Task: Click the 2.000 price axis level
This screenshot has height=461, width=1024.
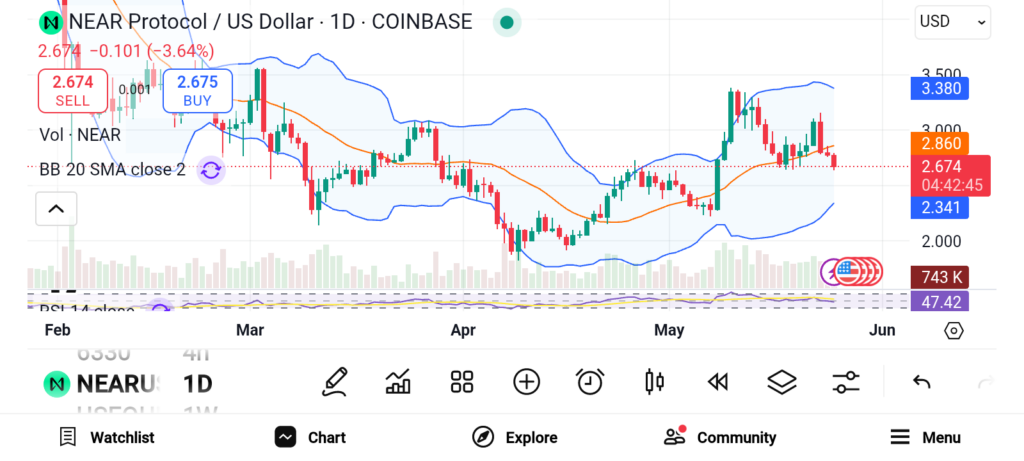Action: (941, 242)
